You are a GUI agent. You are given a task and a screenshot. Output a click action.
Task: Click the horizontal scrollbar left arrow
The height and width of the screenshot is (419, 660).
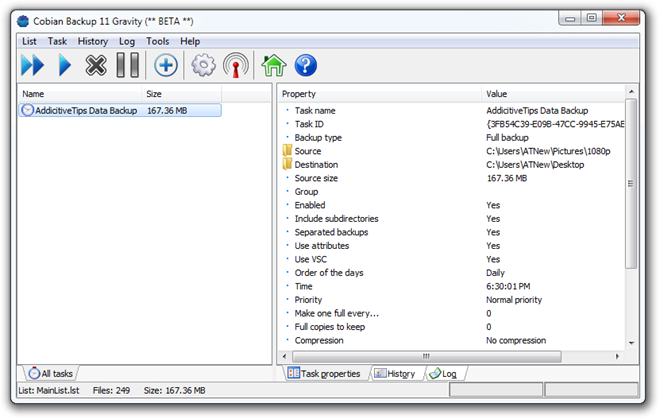285,356
